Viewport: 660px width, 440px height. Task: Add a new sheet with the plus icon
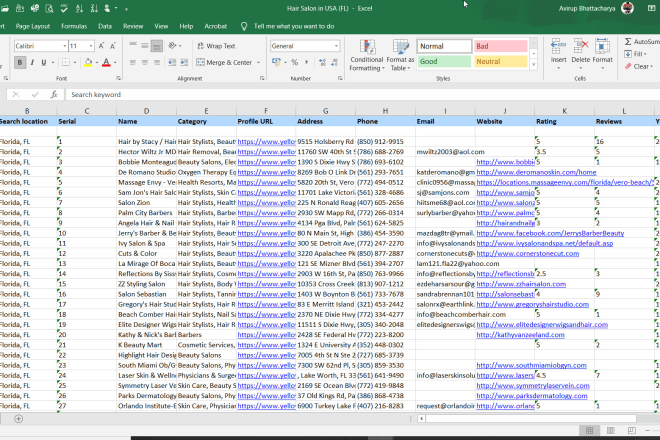[x=18, y=419]
